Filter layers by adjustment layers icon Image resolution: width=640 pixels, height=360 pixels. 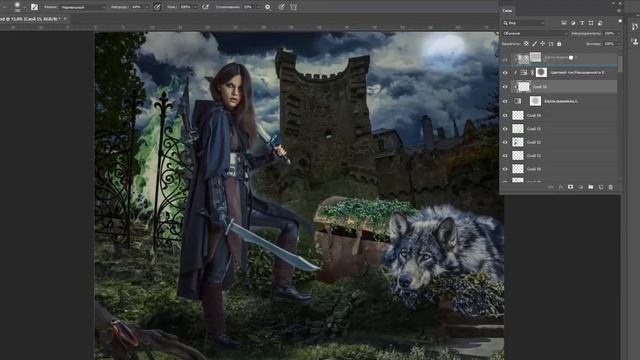pyautogui.click(x=573, y=23)
